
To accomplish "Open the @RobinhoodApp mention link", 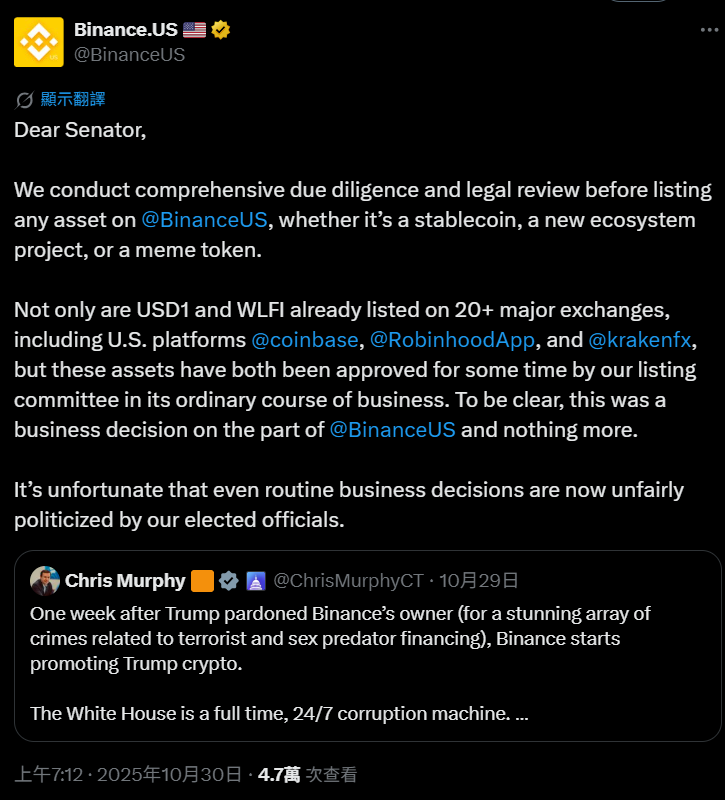I will (452, 340).
